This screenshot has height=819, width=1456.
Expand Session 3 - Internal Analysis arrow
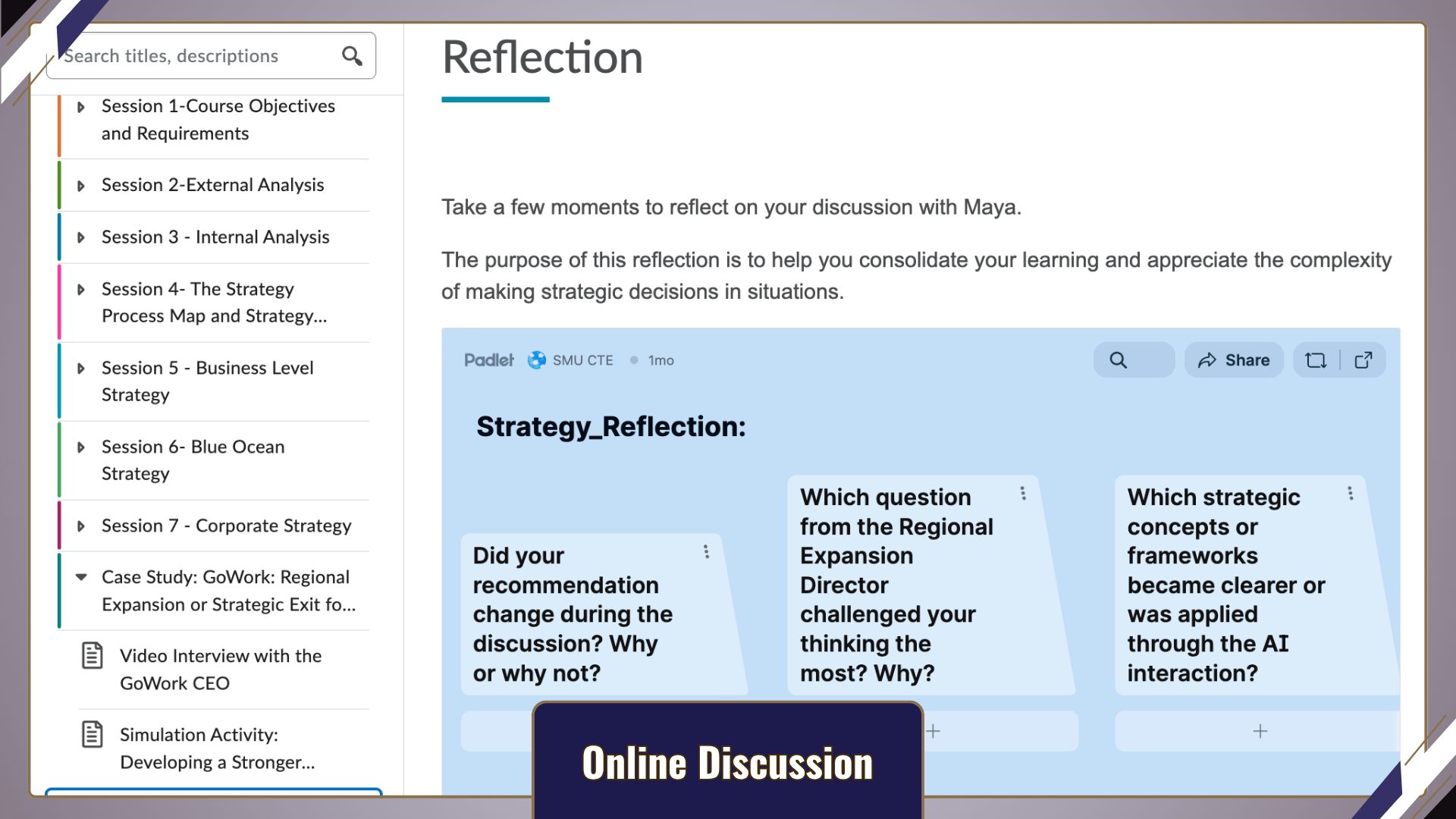point(81,237)
